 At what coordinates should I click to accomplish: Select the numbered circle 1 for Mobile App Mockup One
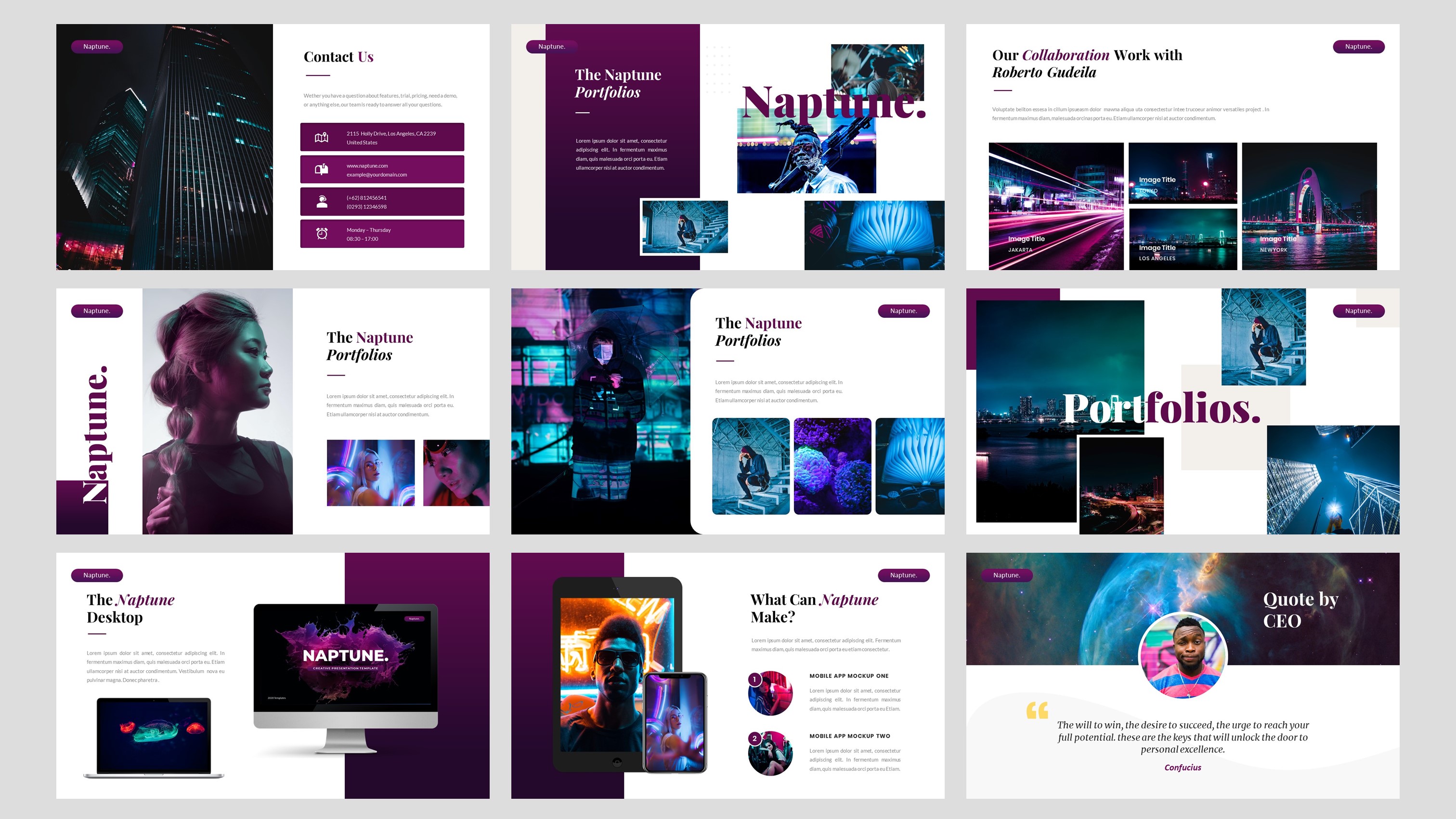click(754, 679)
